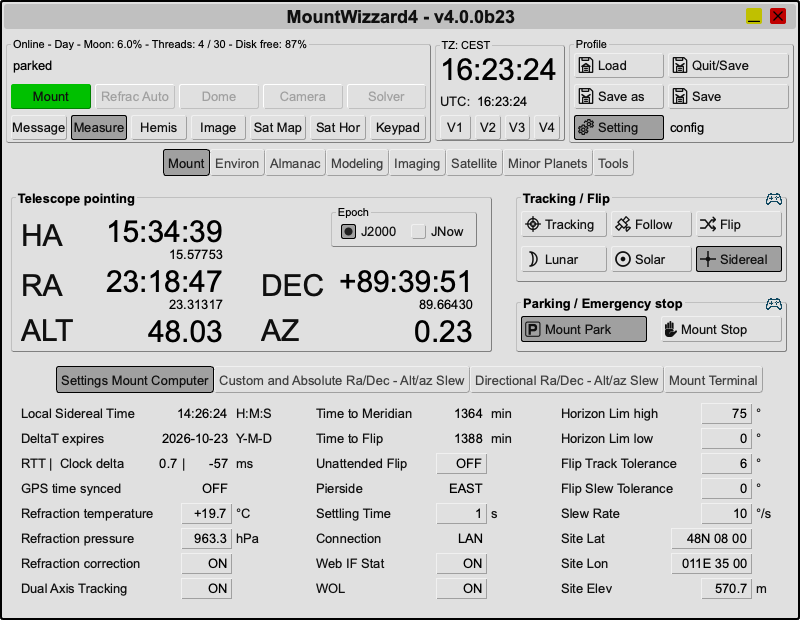This screenshot has height=620, width=800.
Task: Edit Horizon Lim high value
Action: pos(727,414)
